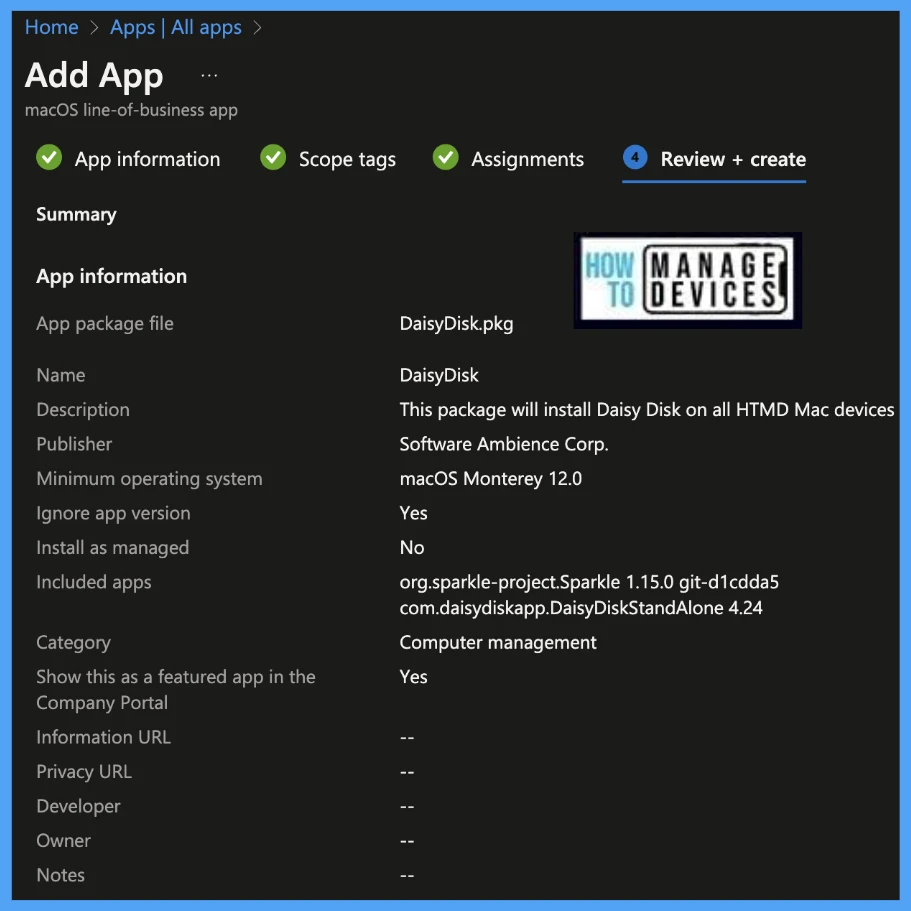Viewport: 911px width, 911px height.
Task: Click the green check icon for App information
Action: click(49, 157)
